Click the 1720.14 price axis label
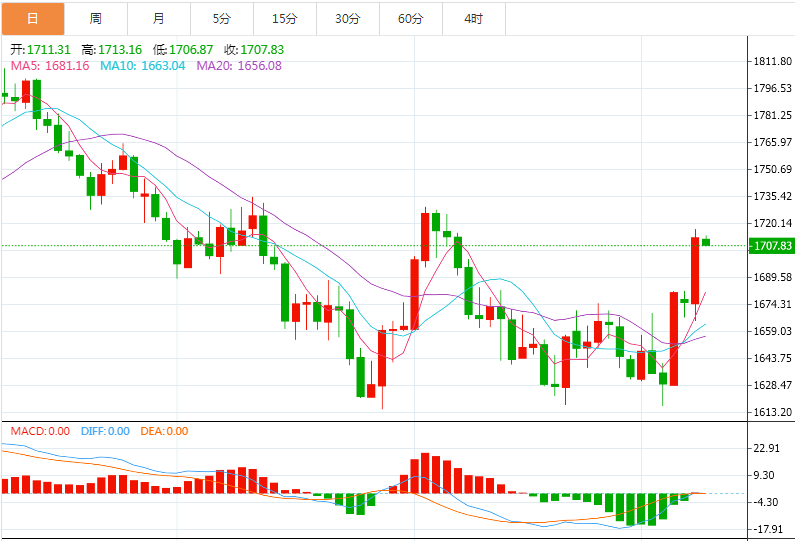The height and width of the screenshot is (541, 795). [x=773, y=223]
